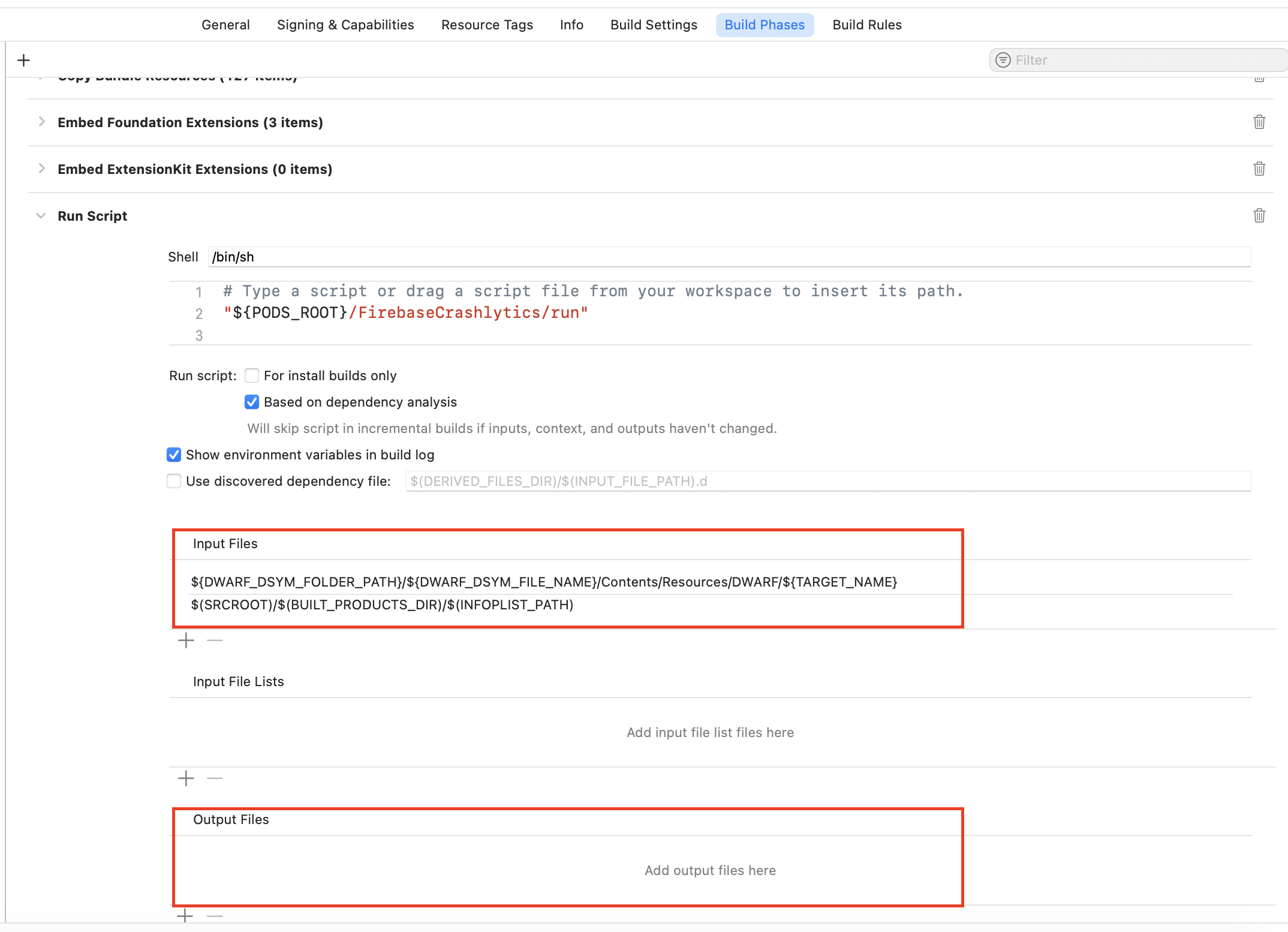Delete the Embed ExtensionKit Extensions phase
The height and width of the screenshot is (932, 1288).
pos(1259,169)
